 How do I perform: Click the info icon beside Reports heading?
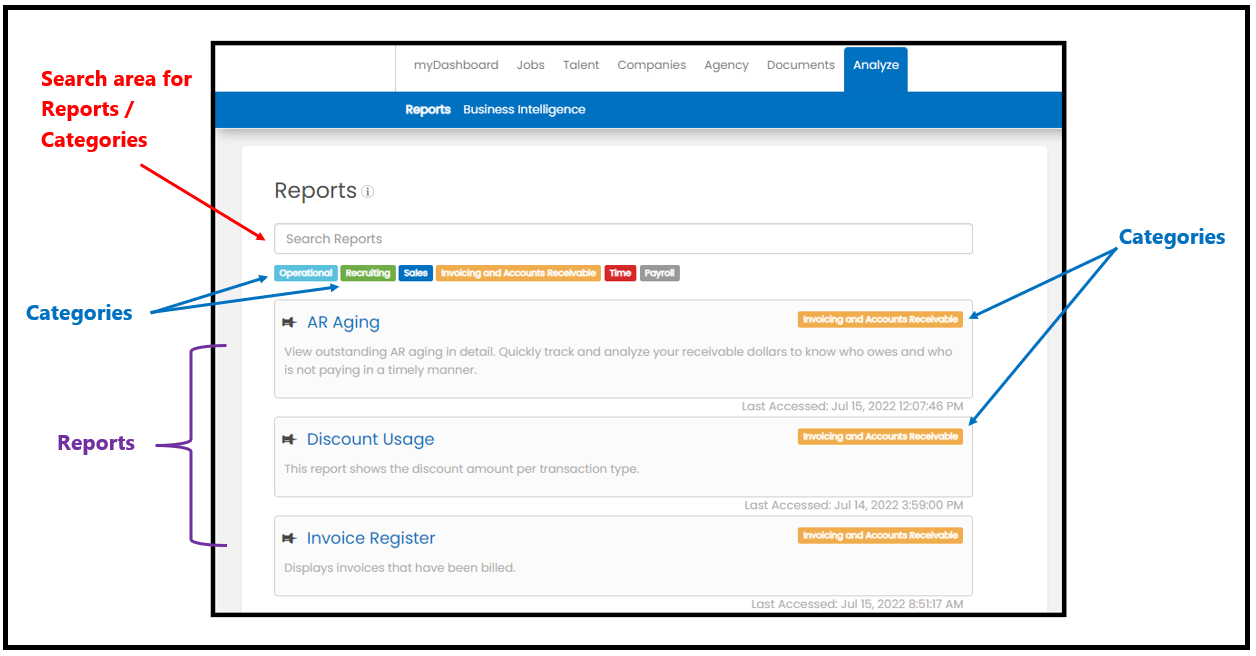coord(368,192)
